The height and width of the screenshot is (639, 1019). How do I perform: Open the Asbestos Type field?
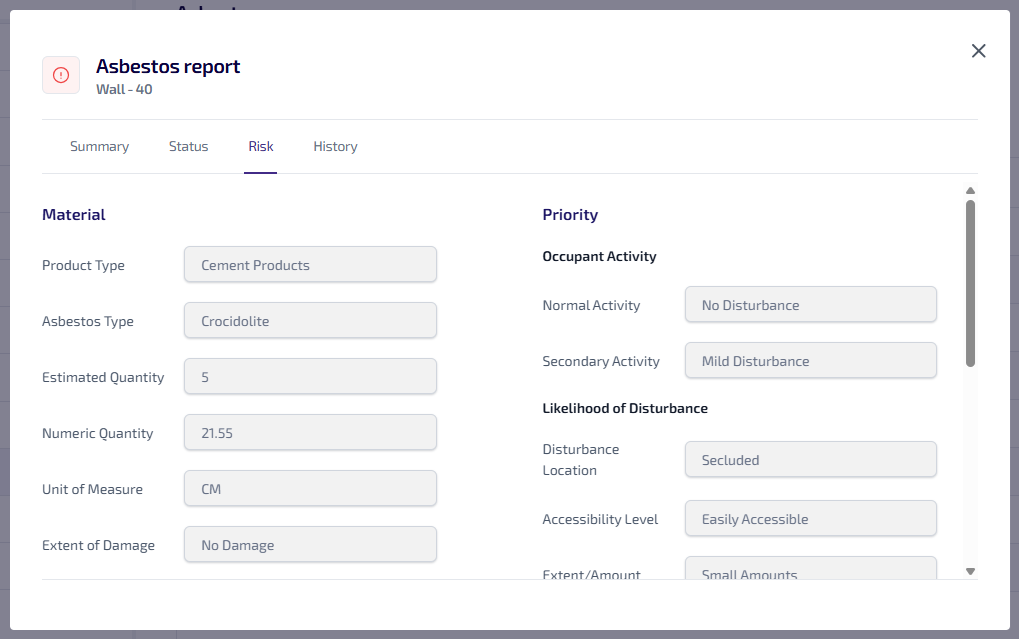[310, 321]
